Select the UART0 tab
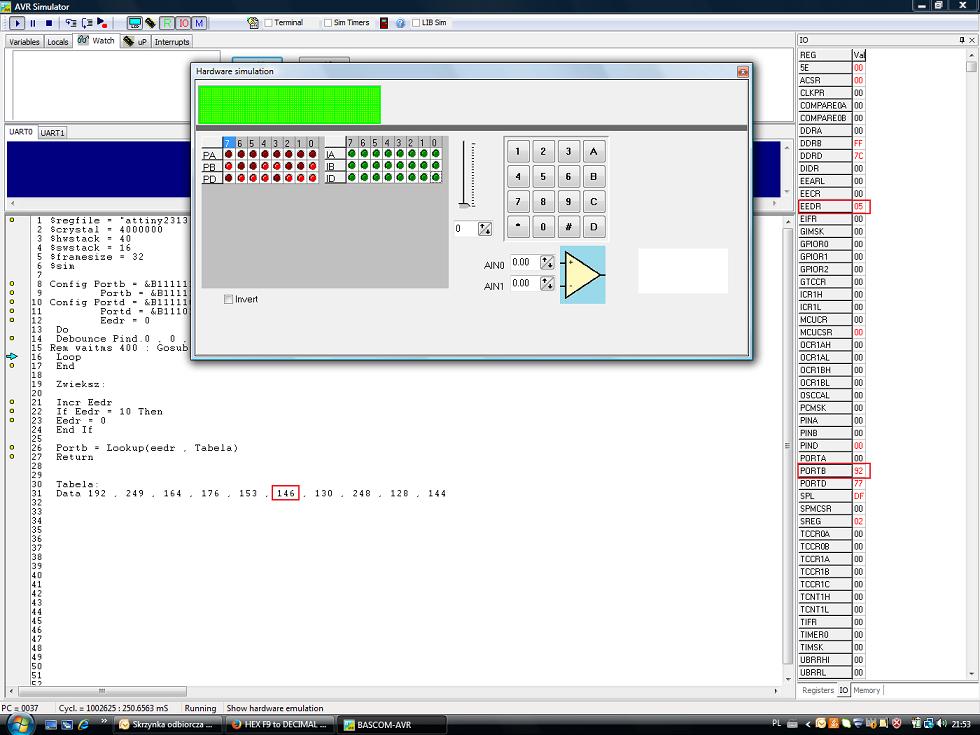 [x=21, y=132]
